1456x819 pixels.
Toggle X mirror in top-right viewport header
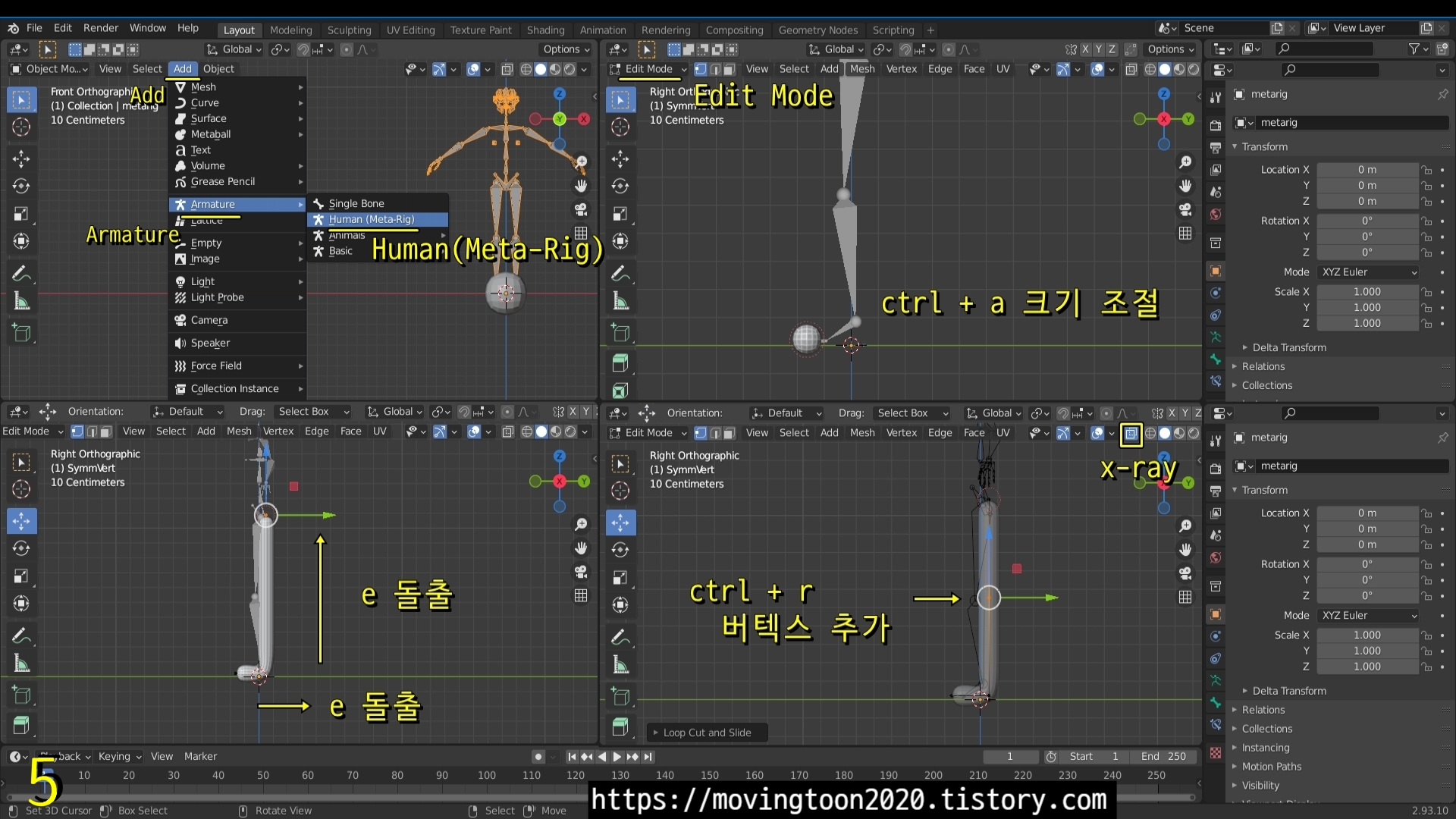(x=1085, y=49)
